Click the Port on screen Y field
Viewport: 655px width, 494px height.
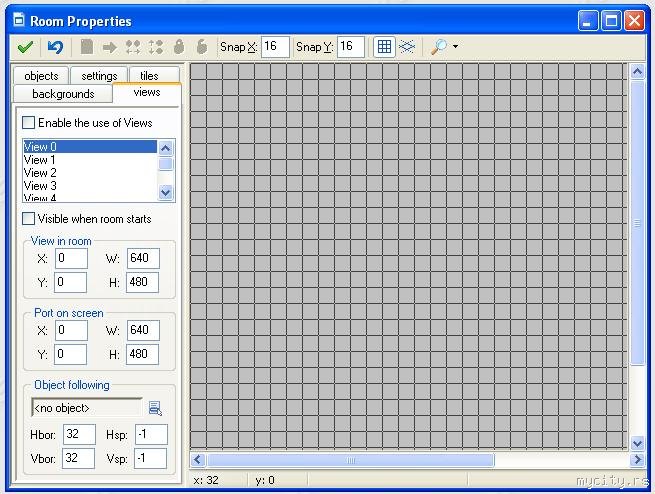pos(70,355)
